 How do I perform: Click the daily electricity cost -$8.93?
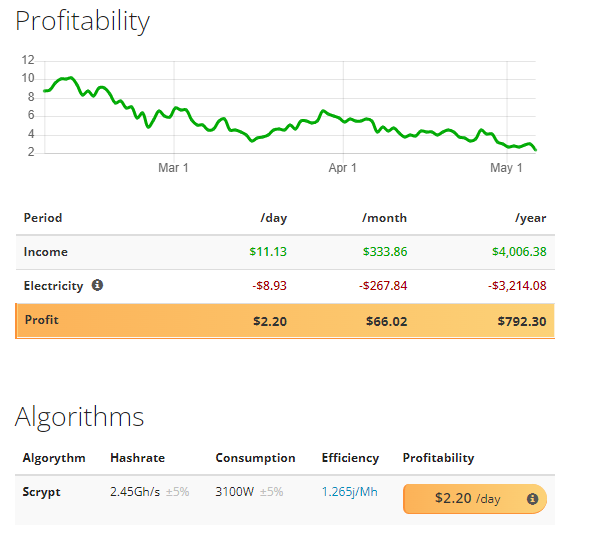[x=269, y=285]
